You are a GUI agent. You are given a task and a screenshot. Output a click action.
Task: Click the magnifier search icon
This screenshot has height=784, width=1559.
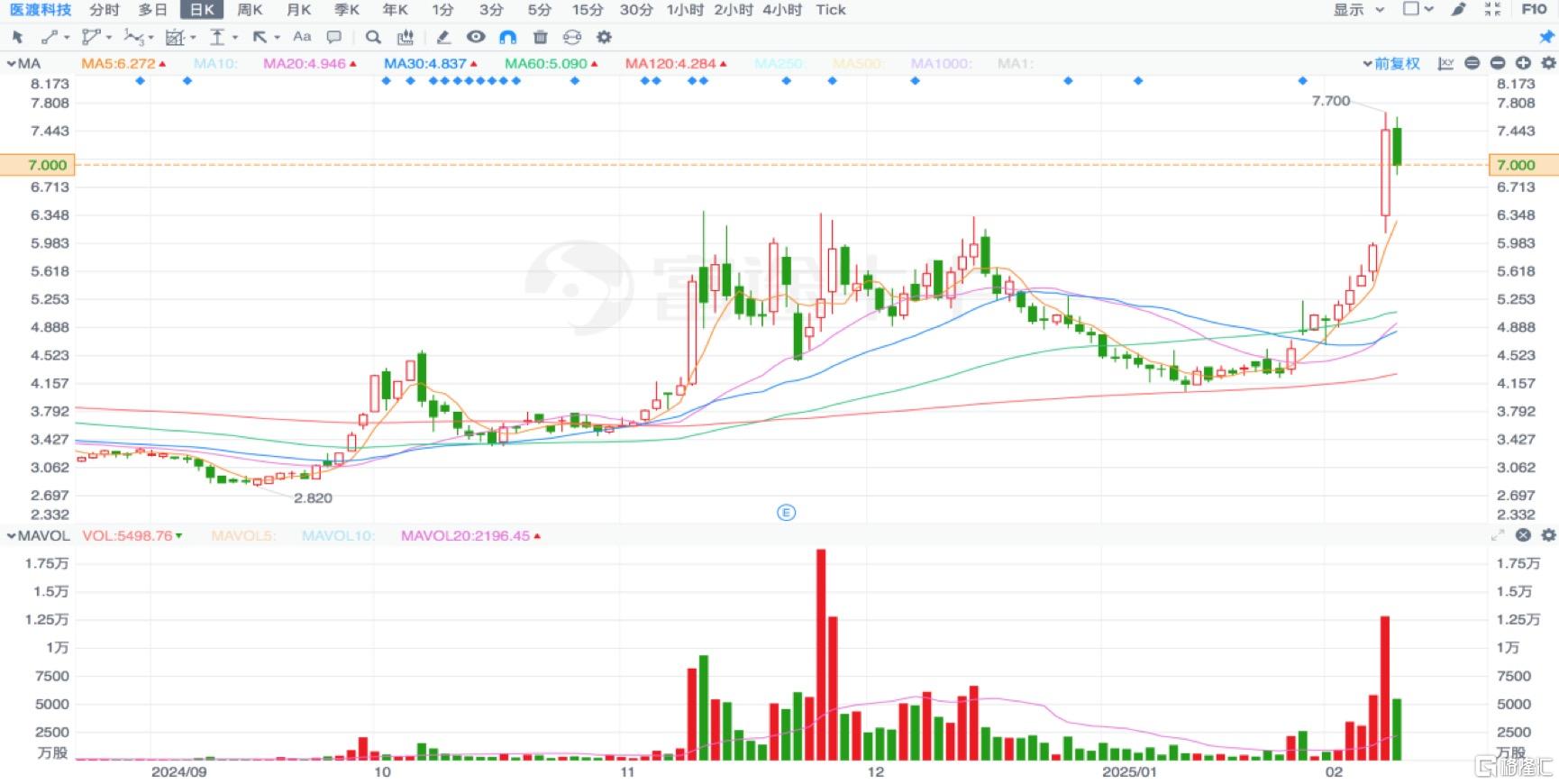pyautogui.click(x=373, y=37)
